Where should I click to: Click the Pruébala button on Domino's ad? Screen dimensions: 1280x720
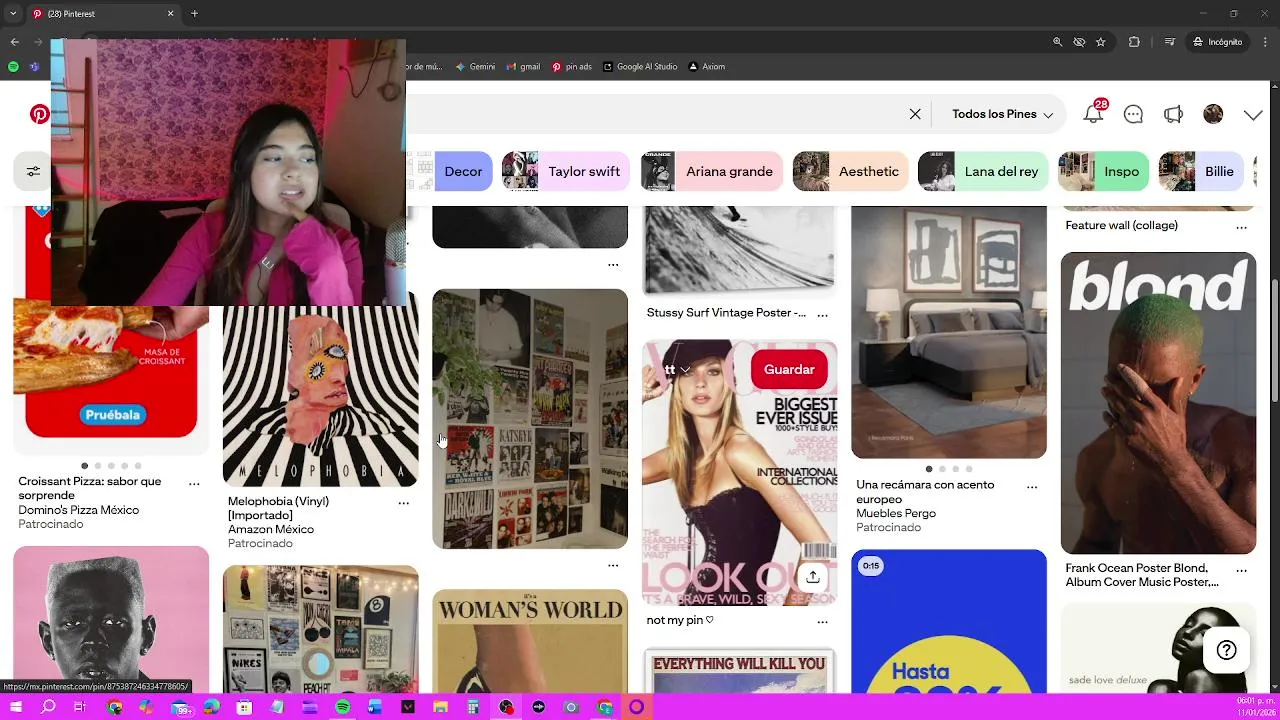[x=113, y=414]
